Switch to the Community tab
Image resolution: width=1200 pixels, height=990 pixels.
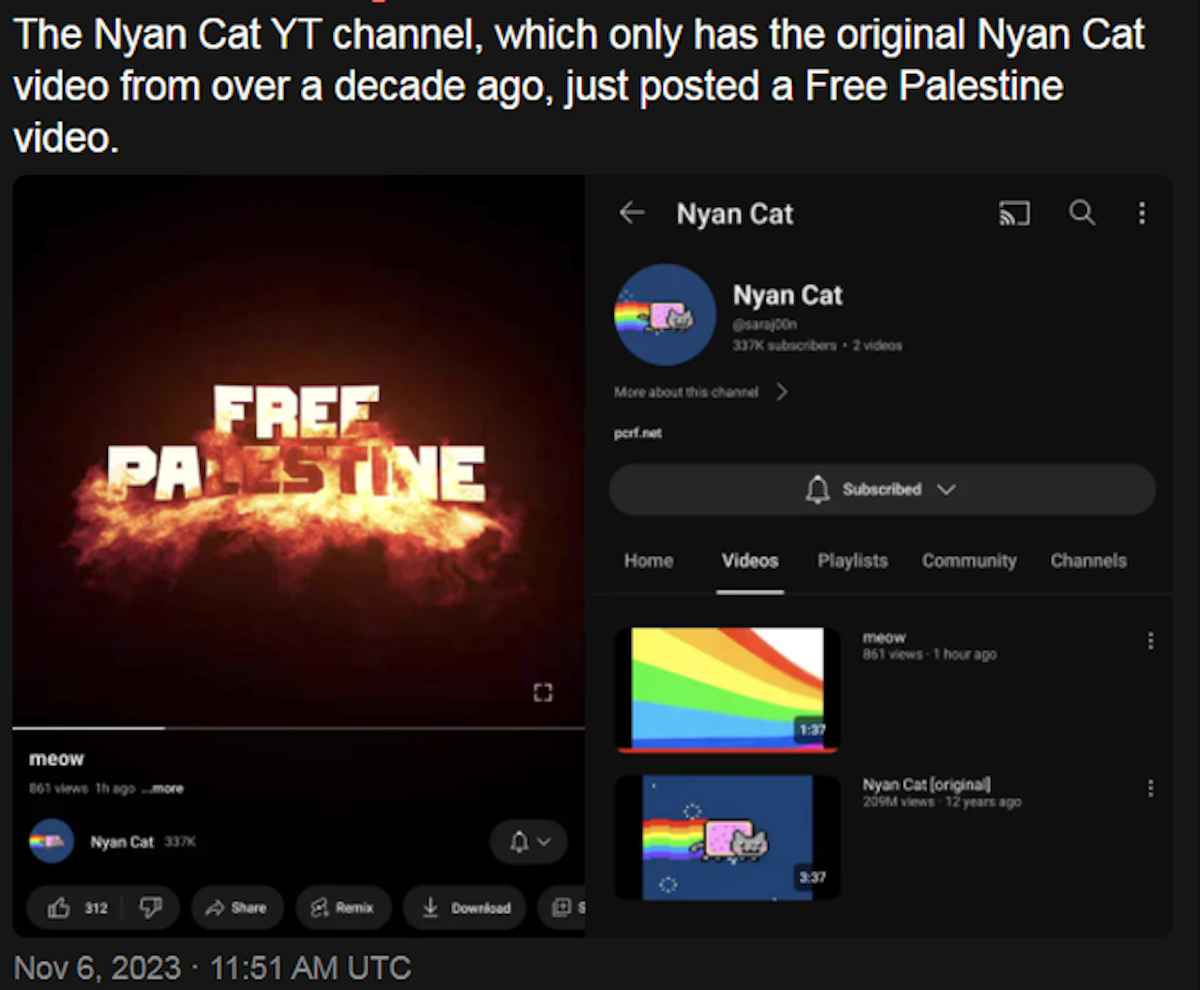click(x=968, y=561)
